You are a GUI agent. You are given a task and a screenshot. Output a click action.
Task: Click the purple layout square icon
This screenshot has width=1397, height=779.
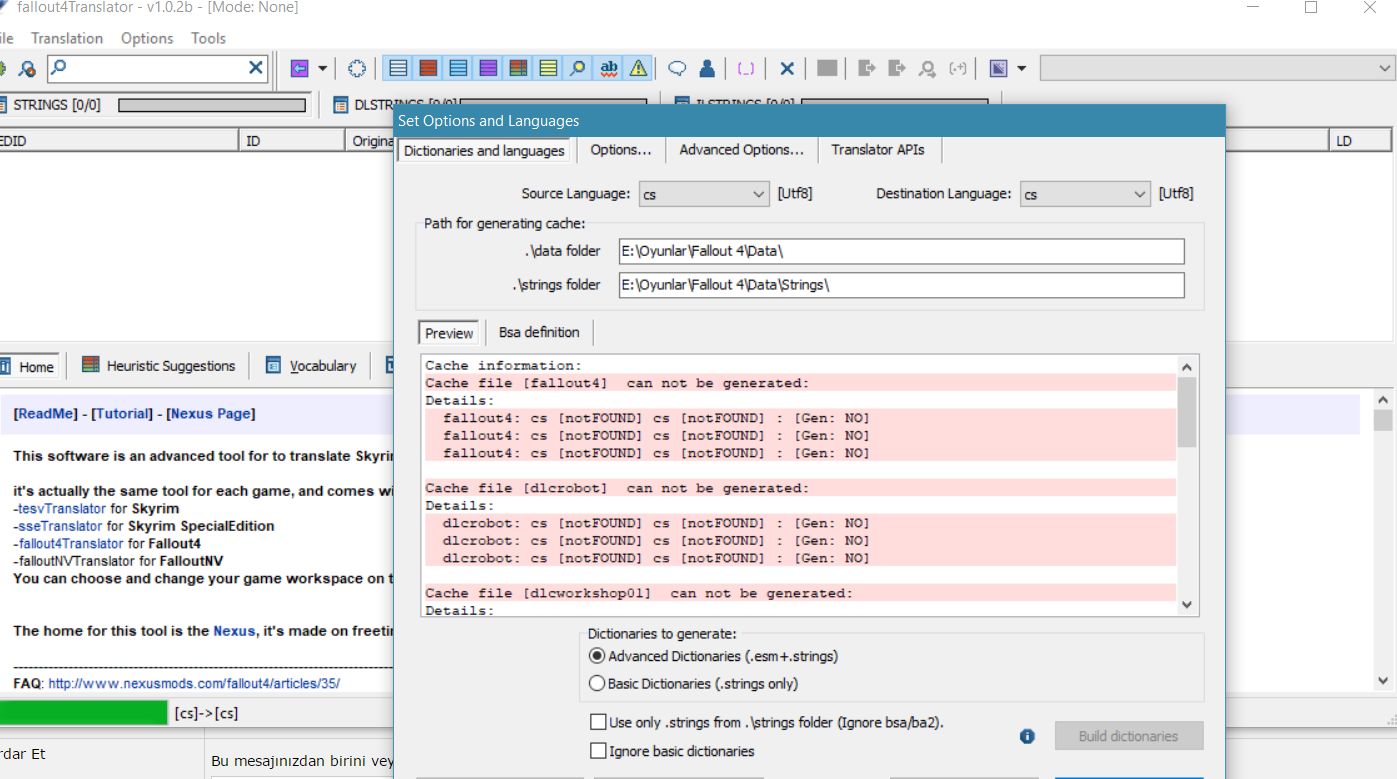pos(998,68)
